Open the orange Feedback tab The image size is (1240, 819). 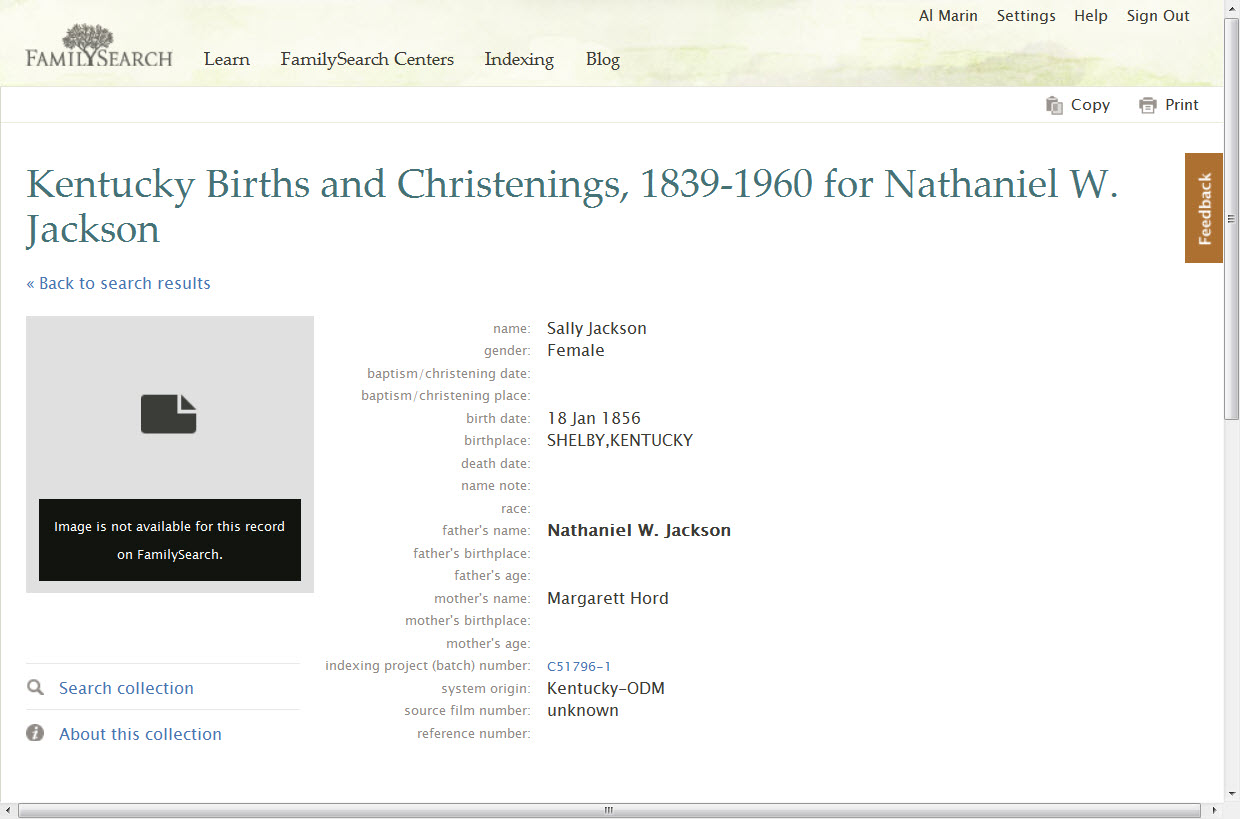tap(1204, 208)
